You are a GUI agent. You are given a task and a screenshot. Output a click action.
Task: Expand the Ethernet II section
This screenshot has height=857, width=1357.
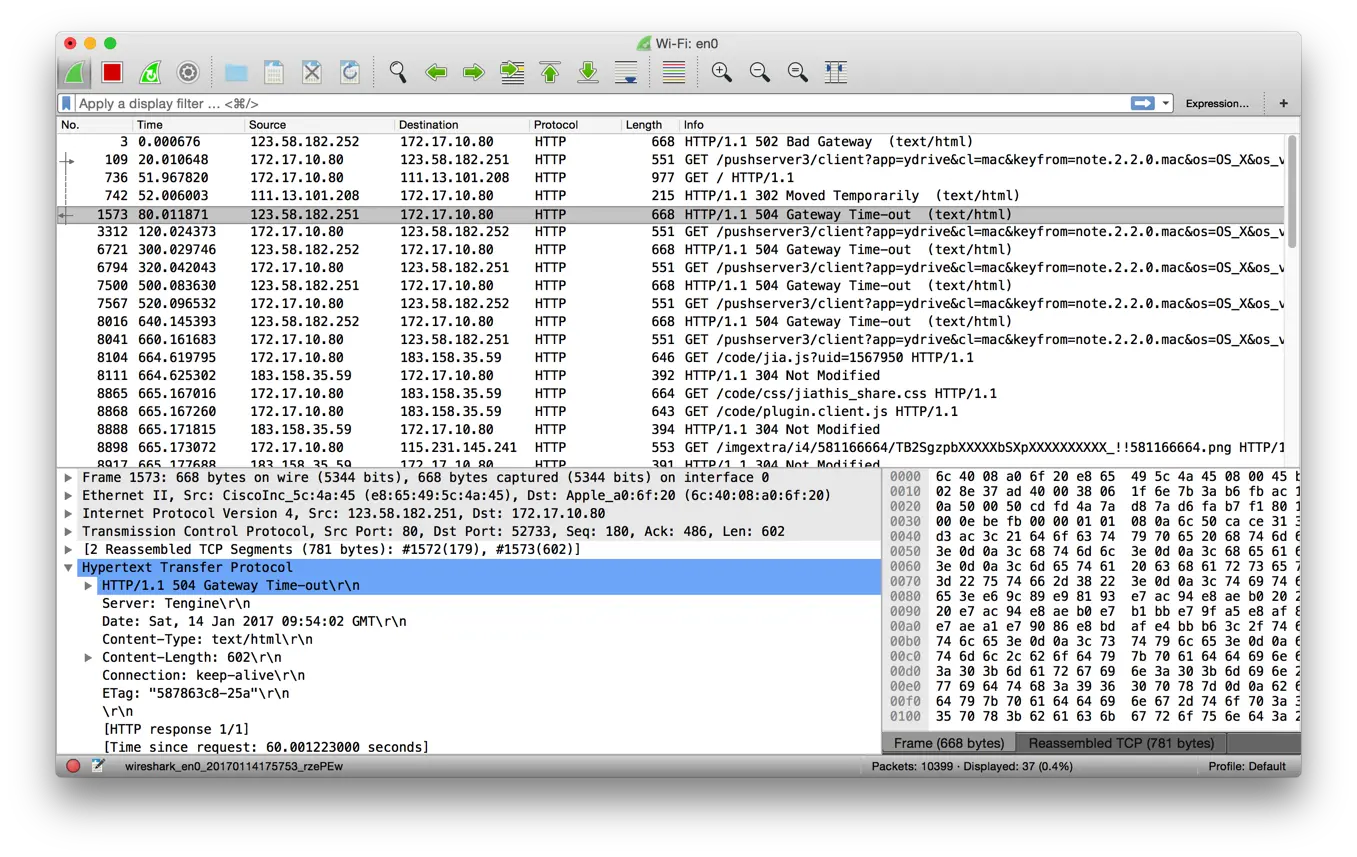click(68, 496)
